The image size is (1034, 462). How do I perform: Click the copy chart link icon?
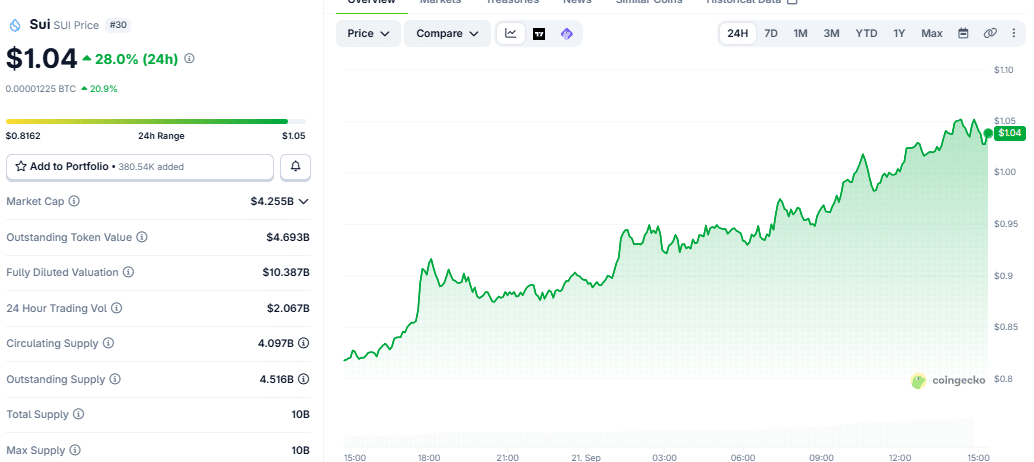(x=990, y=34)
